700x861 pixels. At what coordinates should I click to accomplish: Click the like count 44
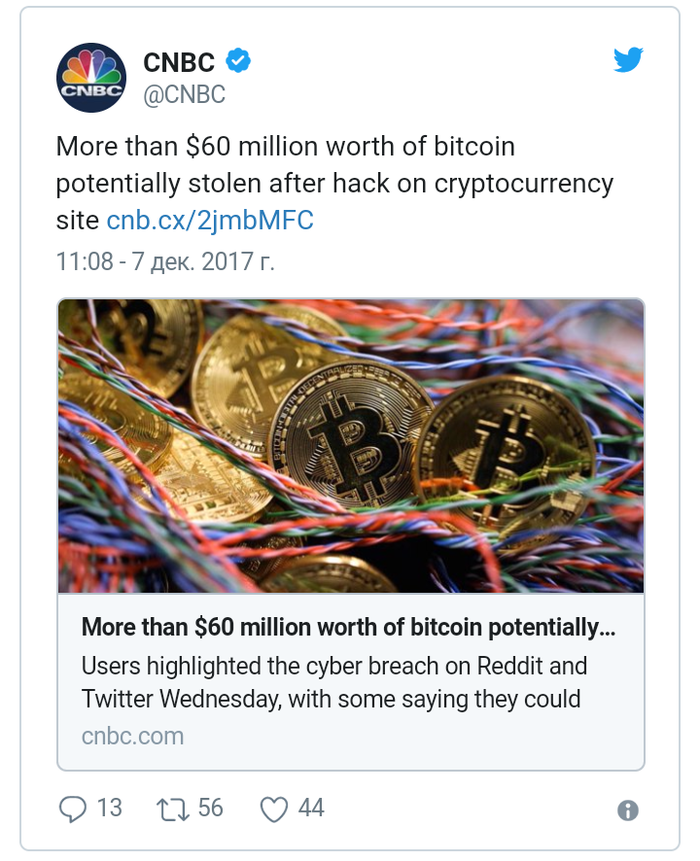pos(311,808)
